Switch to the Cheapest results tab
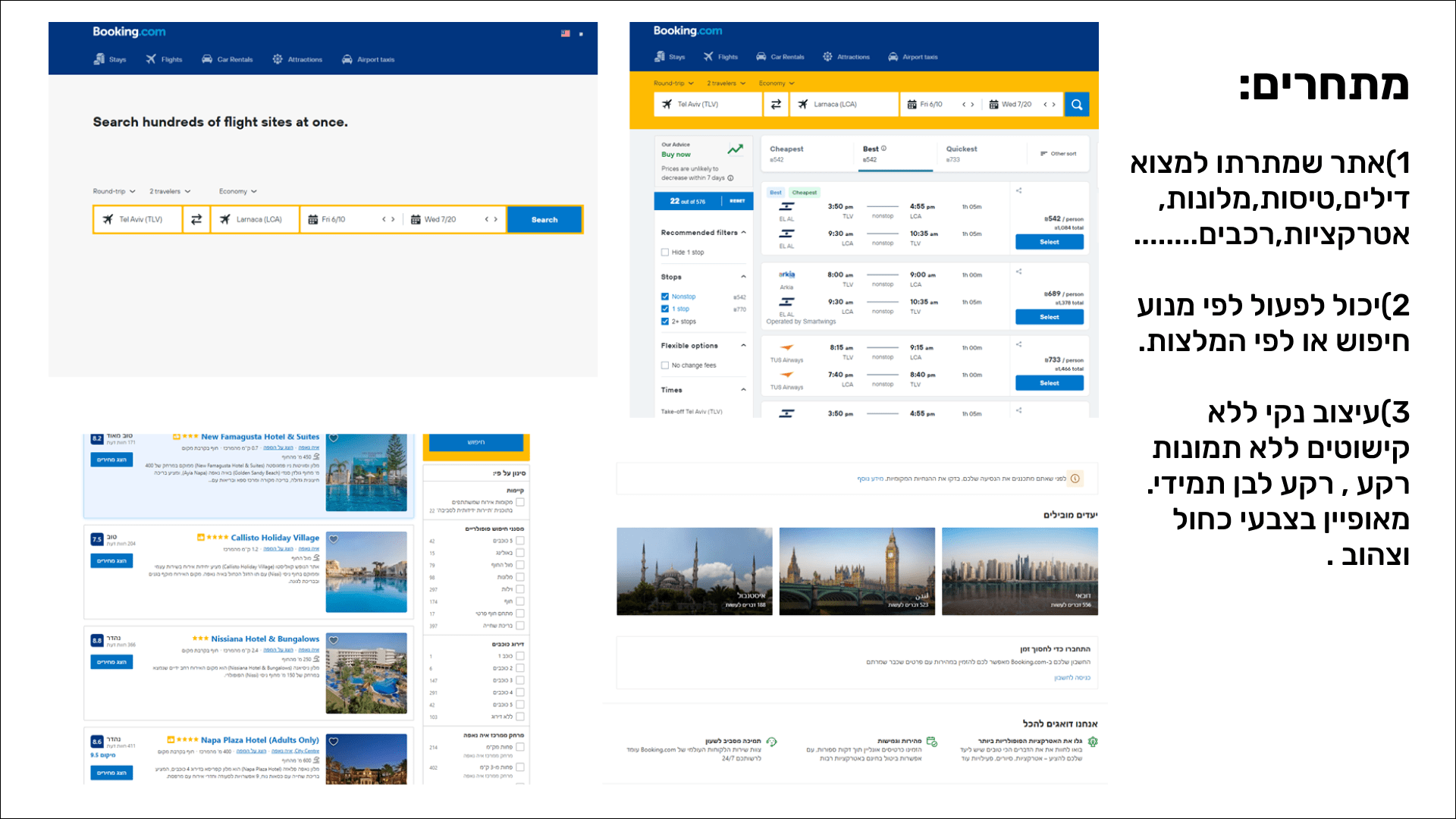This screenshot has height=819, width=1456. tap(786, 153)
